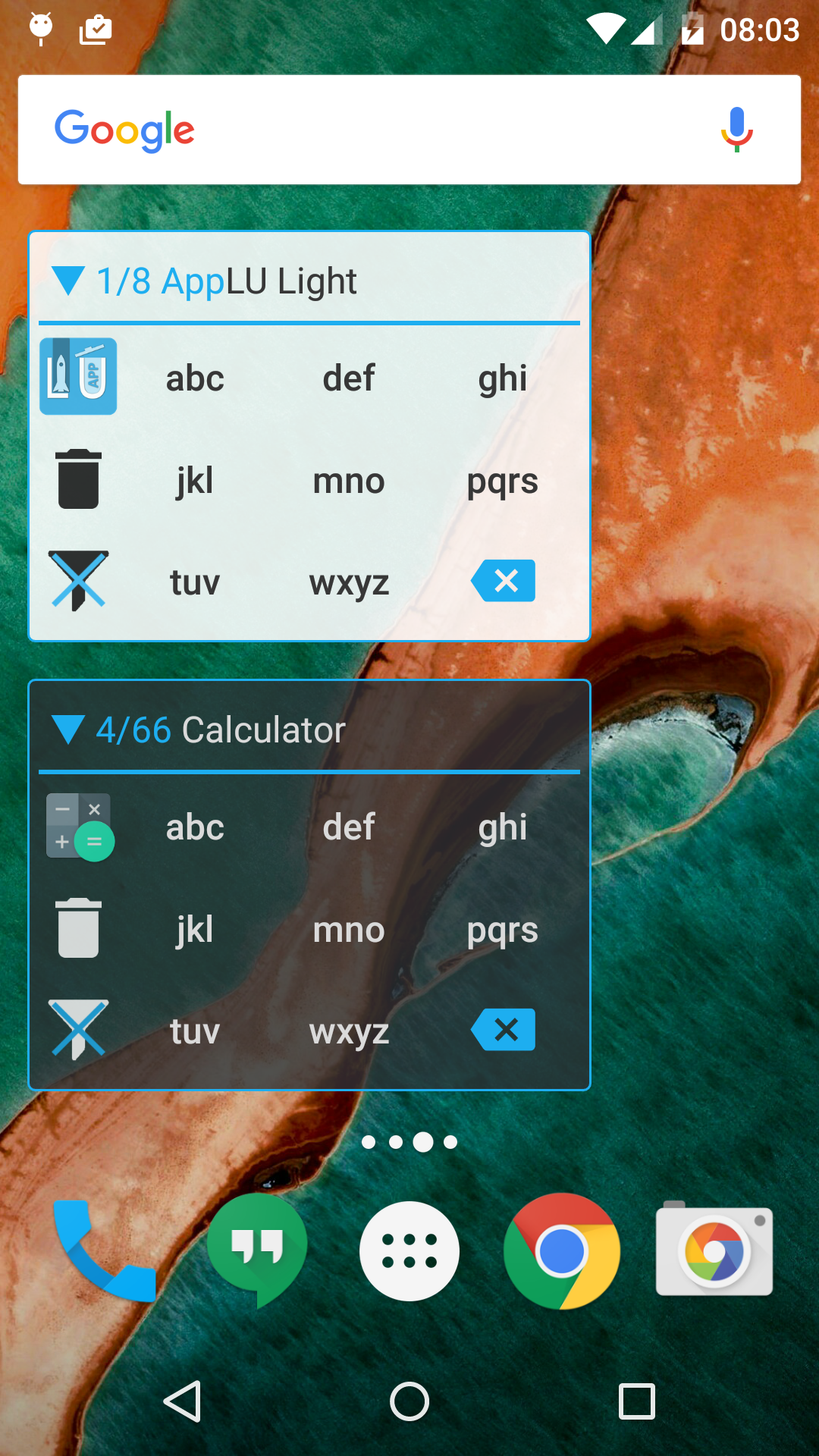Expand the 4/66 Calculator dropdown arrow

pyautogui.click(x=68, y=730)
